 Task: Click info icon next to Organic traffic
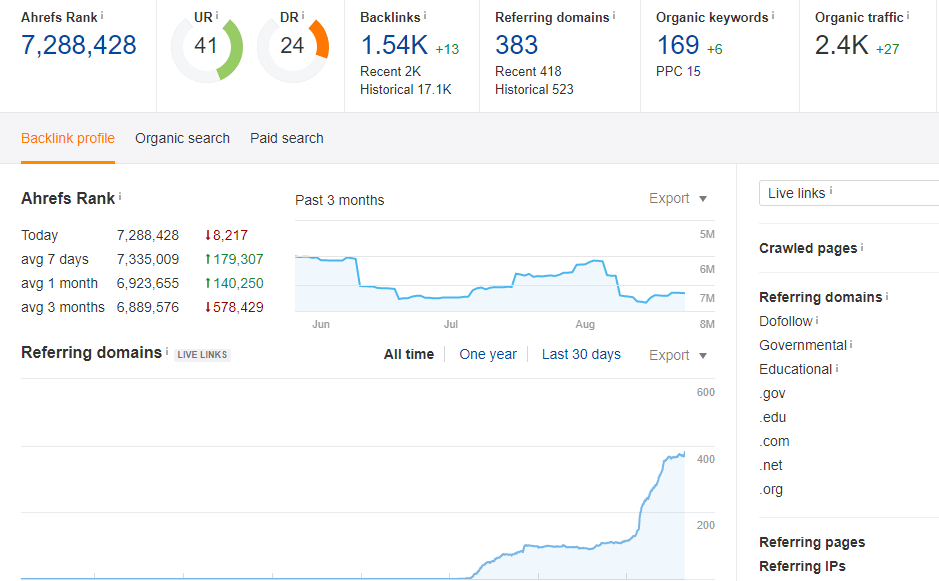click(x=908, y=15)
